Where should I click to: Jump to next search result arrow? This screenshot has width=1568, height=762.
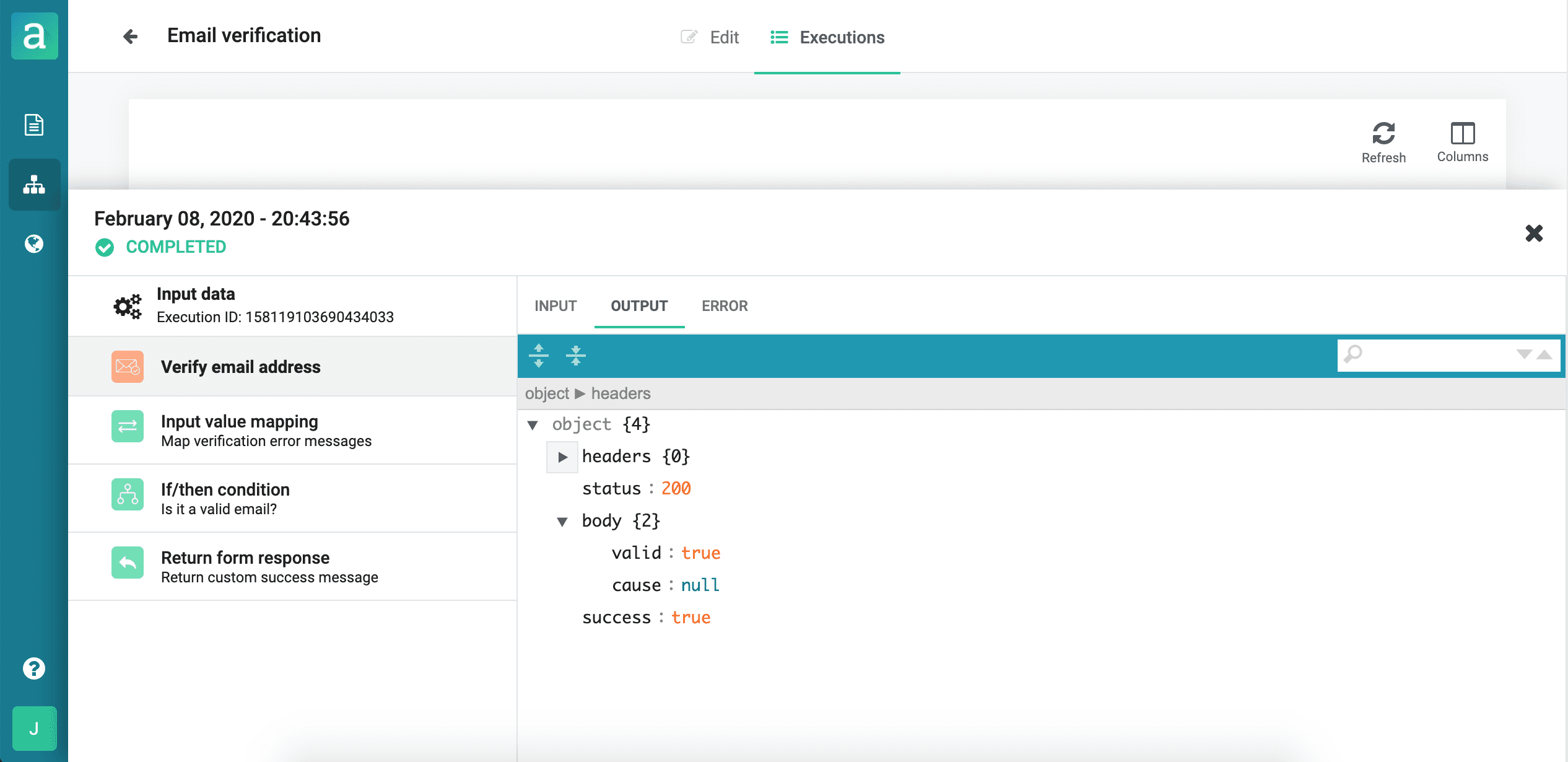(1524, 354)
